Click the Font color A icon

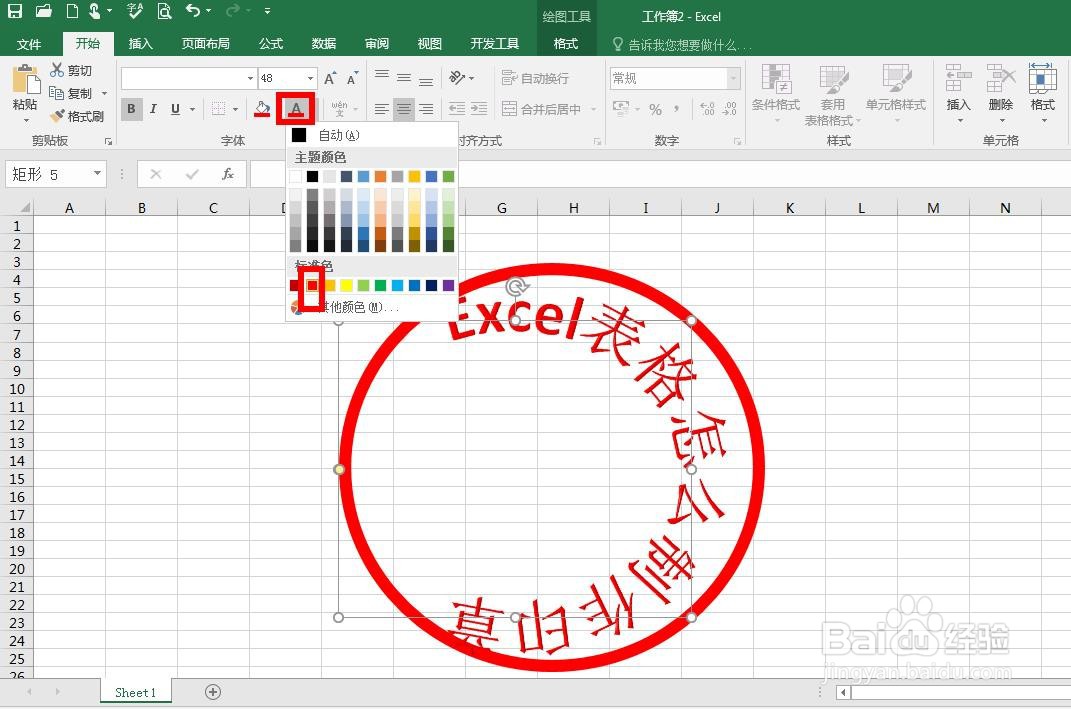coord(295,109)
